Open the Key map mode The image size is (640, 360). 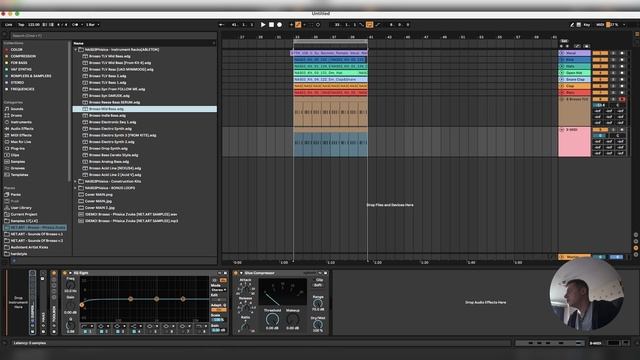[587, 24]
